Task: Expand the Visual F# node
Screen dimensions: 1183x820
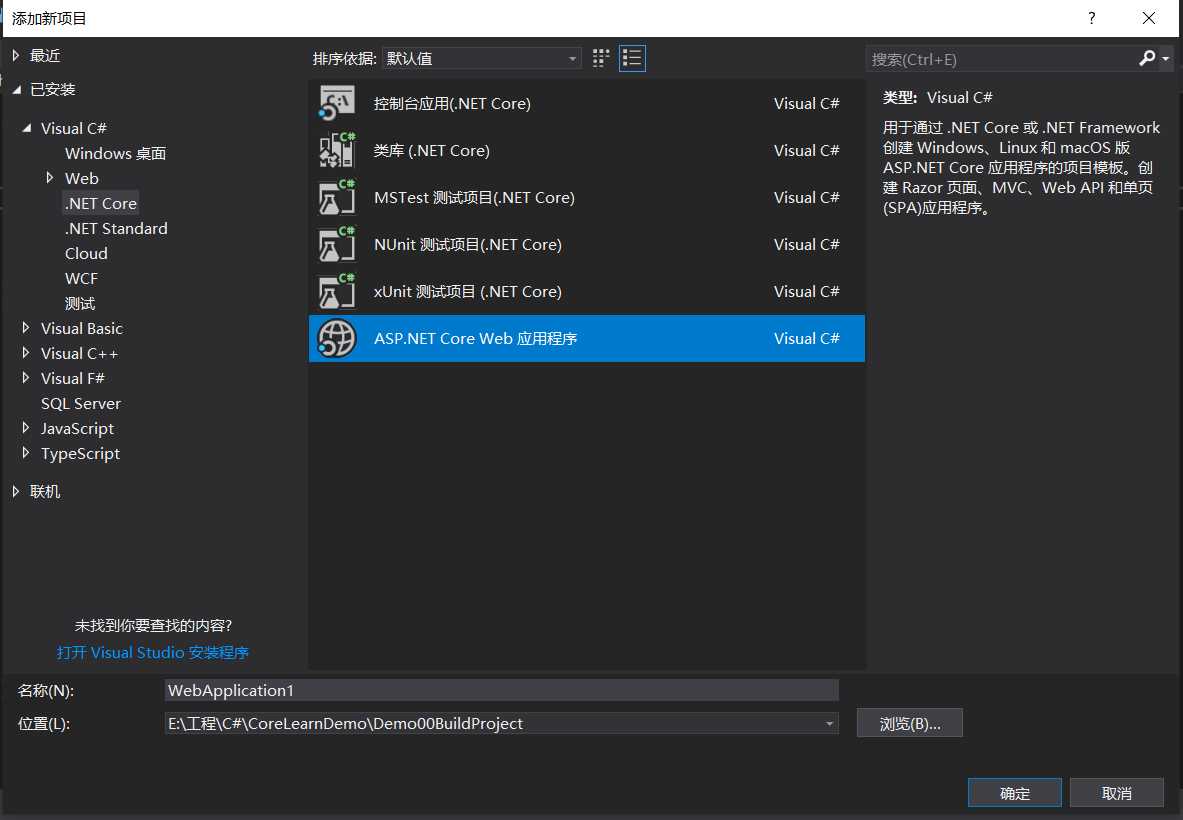Action: pos(26,378)
